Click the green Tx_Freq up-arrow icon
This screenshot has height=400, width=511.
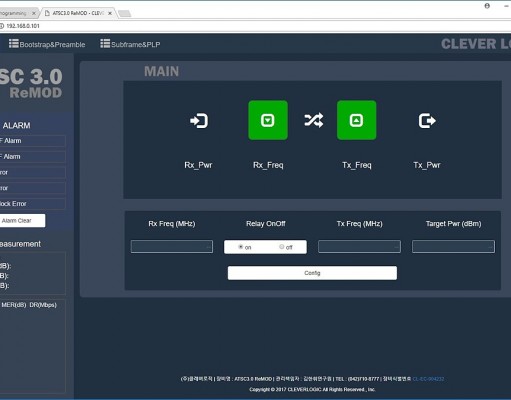point(357,120)
